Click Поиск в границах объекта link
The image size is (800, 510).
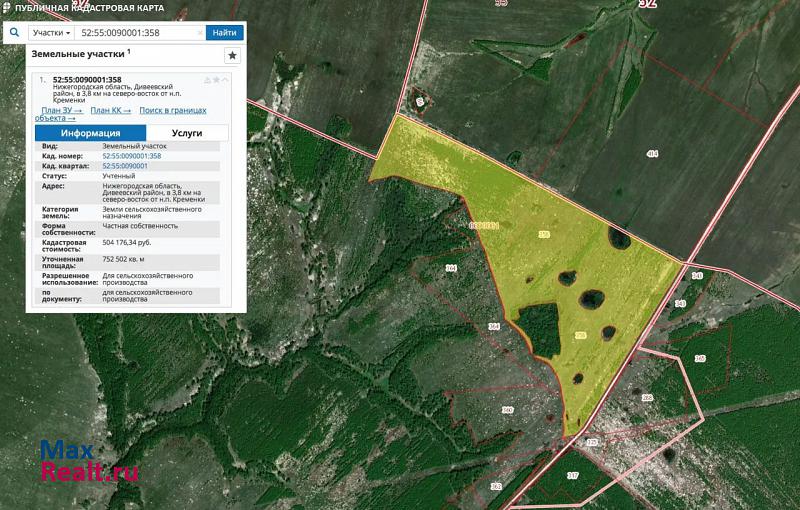click(172, 110)
